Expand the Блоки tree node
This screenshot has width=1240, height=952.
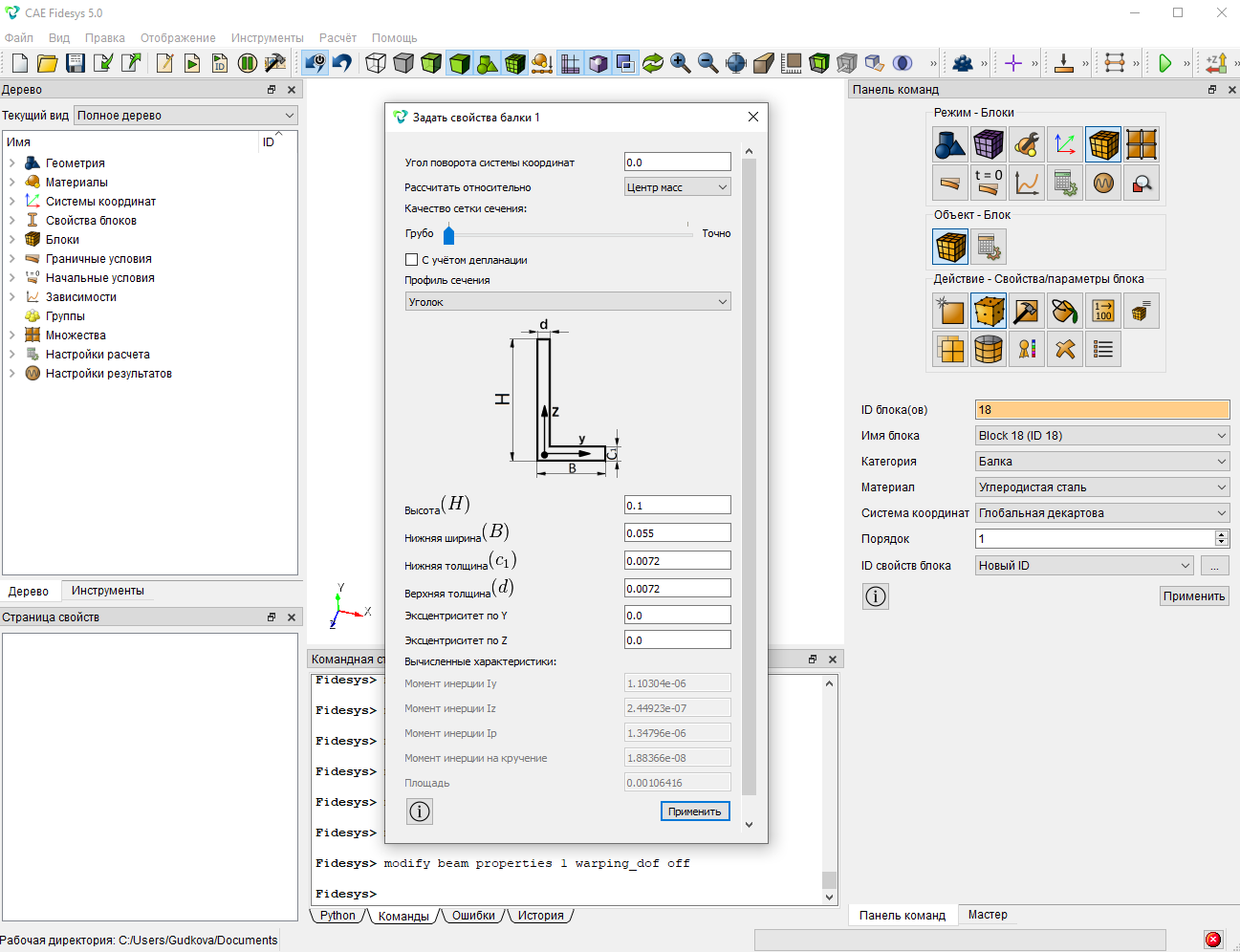(x=11, y=240)
